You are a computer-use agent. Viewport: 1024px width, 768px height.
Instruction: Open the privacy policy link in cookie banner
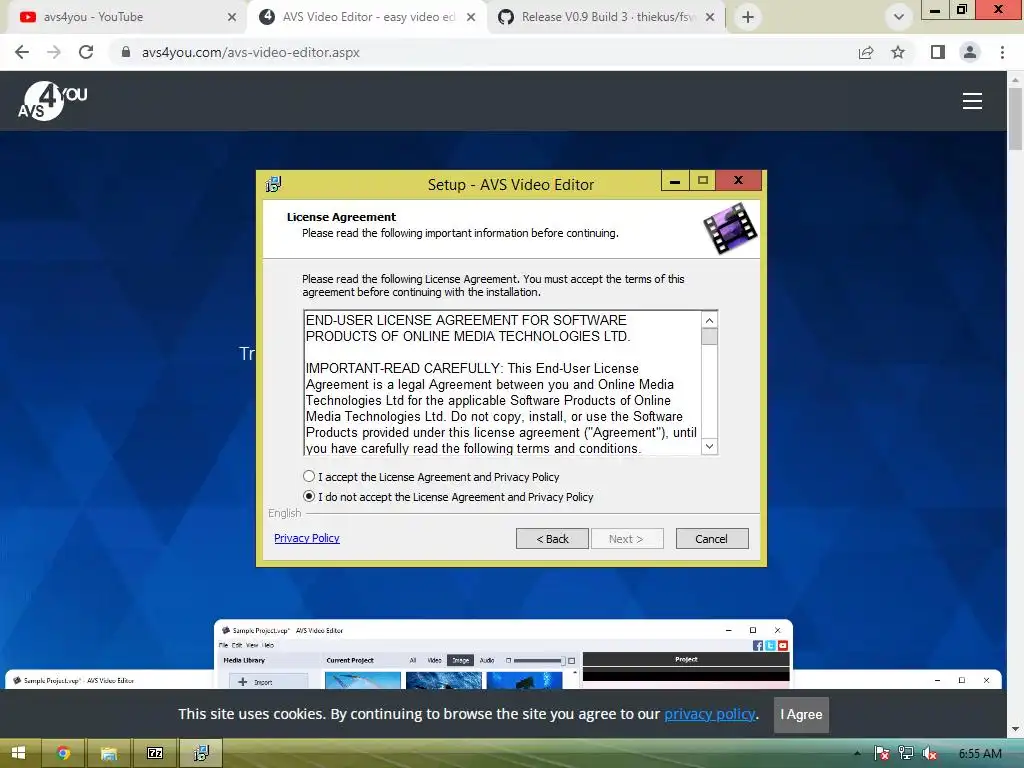click(709, 714)
